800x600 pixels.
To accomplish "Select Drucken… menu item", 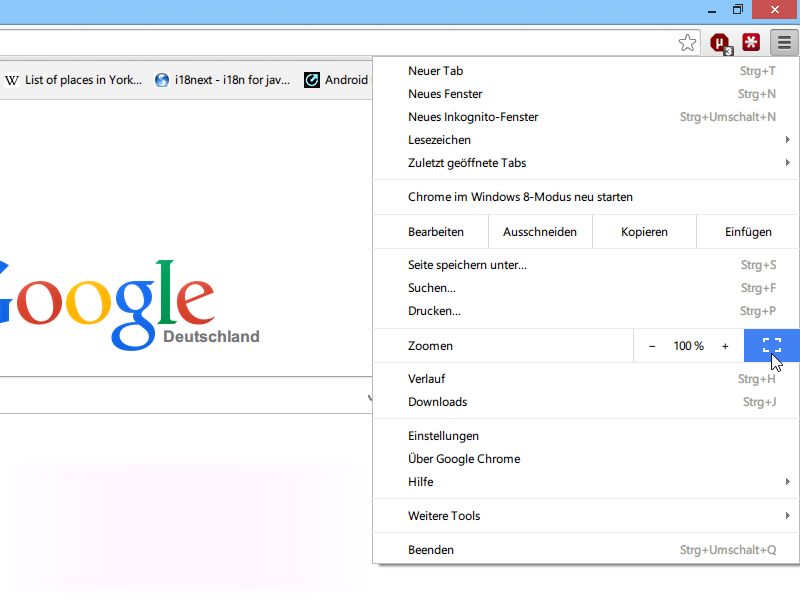I will pyautogui.click(x=586, y=311).
